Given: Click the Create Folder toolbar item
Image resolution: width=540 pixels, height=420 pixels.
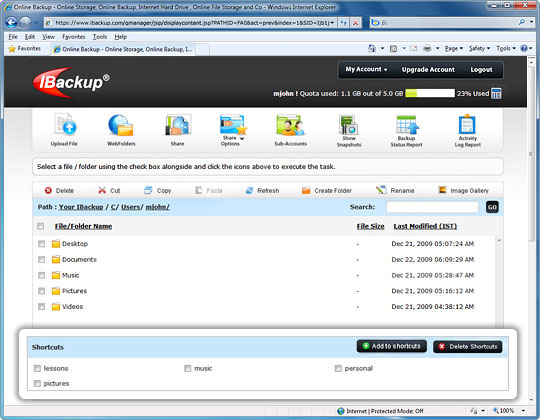Looking at the screenshot, I should [327, 190].
